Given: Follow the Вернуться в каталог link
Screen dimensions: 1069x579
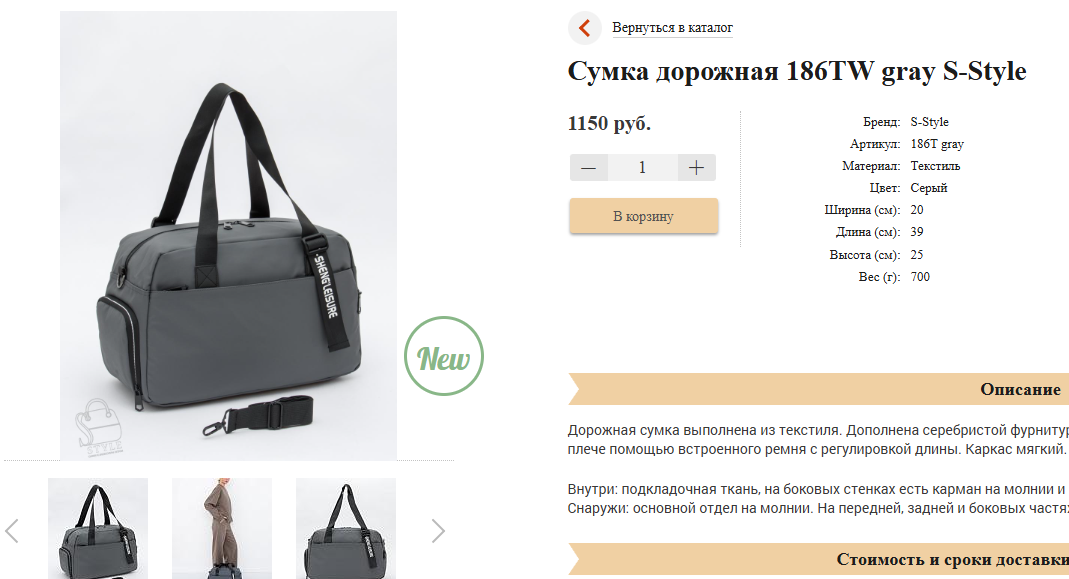Looking at the screenshot, I should tap(672, 28).
